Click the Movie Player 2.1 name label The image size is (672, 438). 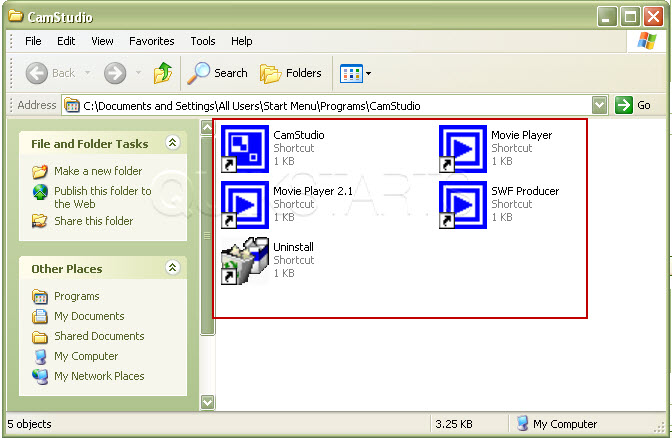(x=313, y=191)
